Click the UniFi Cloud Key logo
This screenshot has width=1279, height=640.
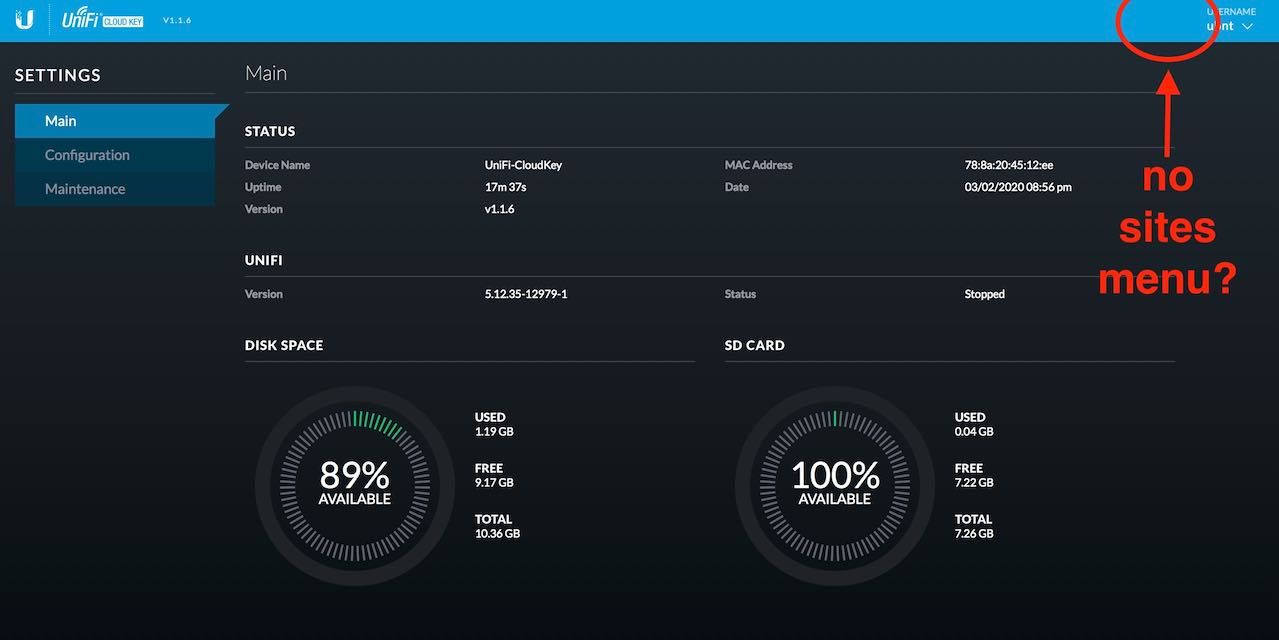102,20
